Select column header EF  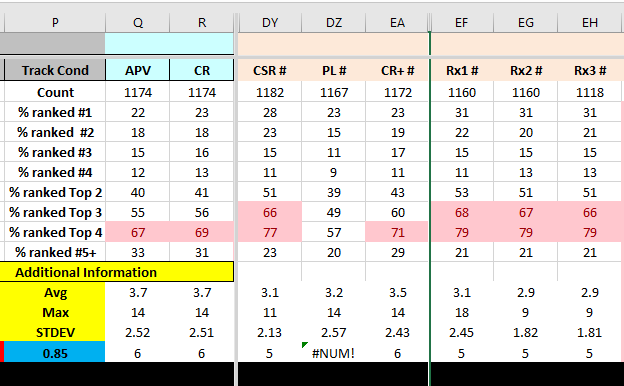pyautogui.click(x=462, y=23)
